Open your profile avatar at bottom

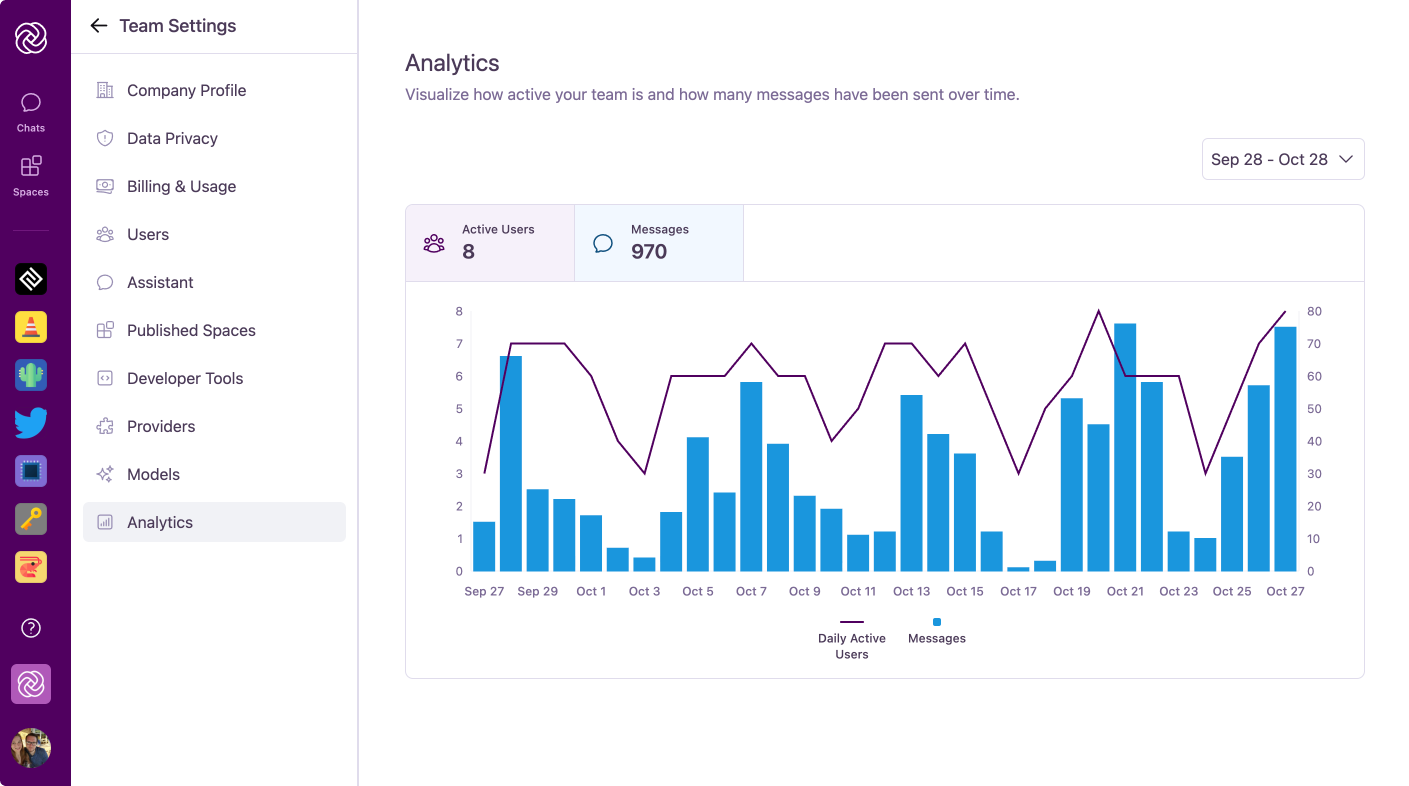tap(30, 748)
